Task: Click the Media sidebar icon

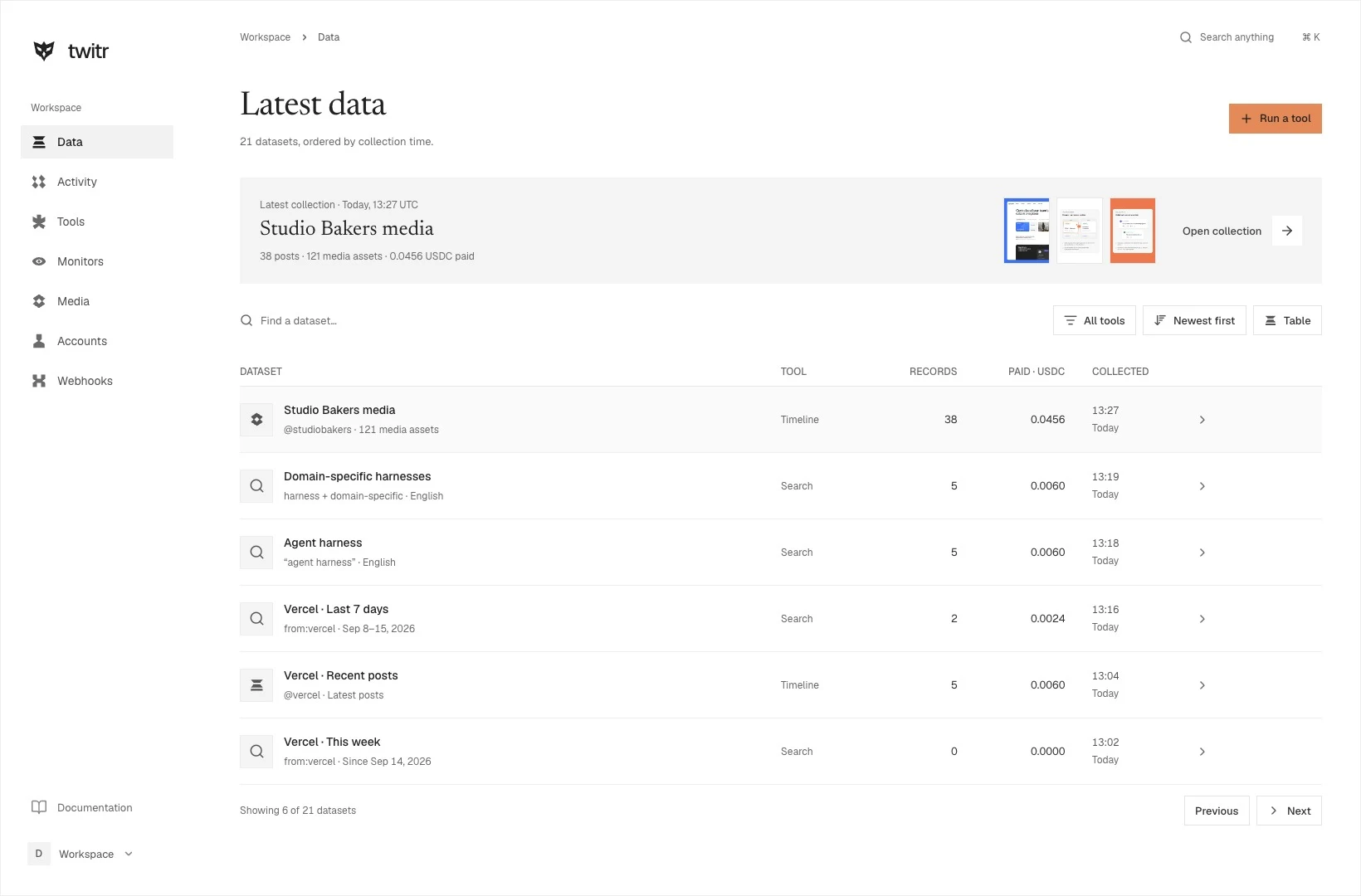Action: (39, 301)
